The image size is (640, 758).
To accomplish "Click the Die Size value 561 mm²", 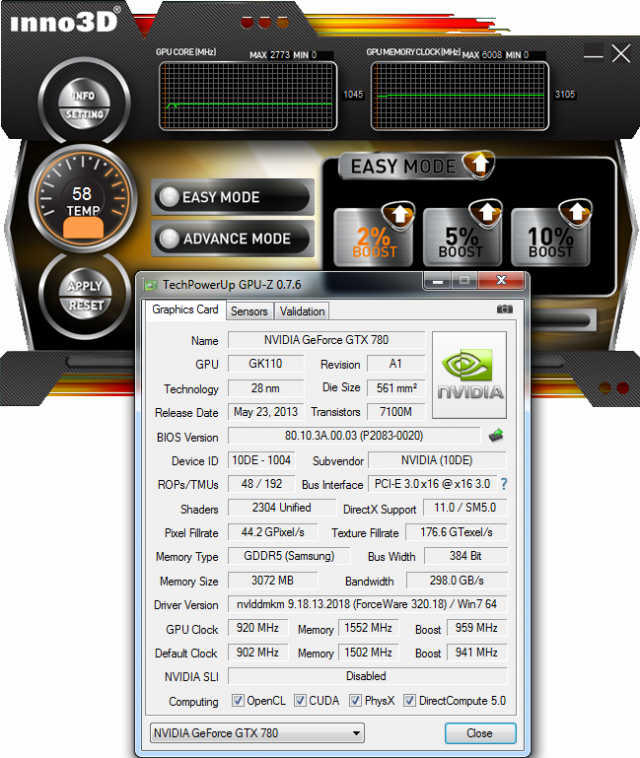I will coord(396,388).
